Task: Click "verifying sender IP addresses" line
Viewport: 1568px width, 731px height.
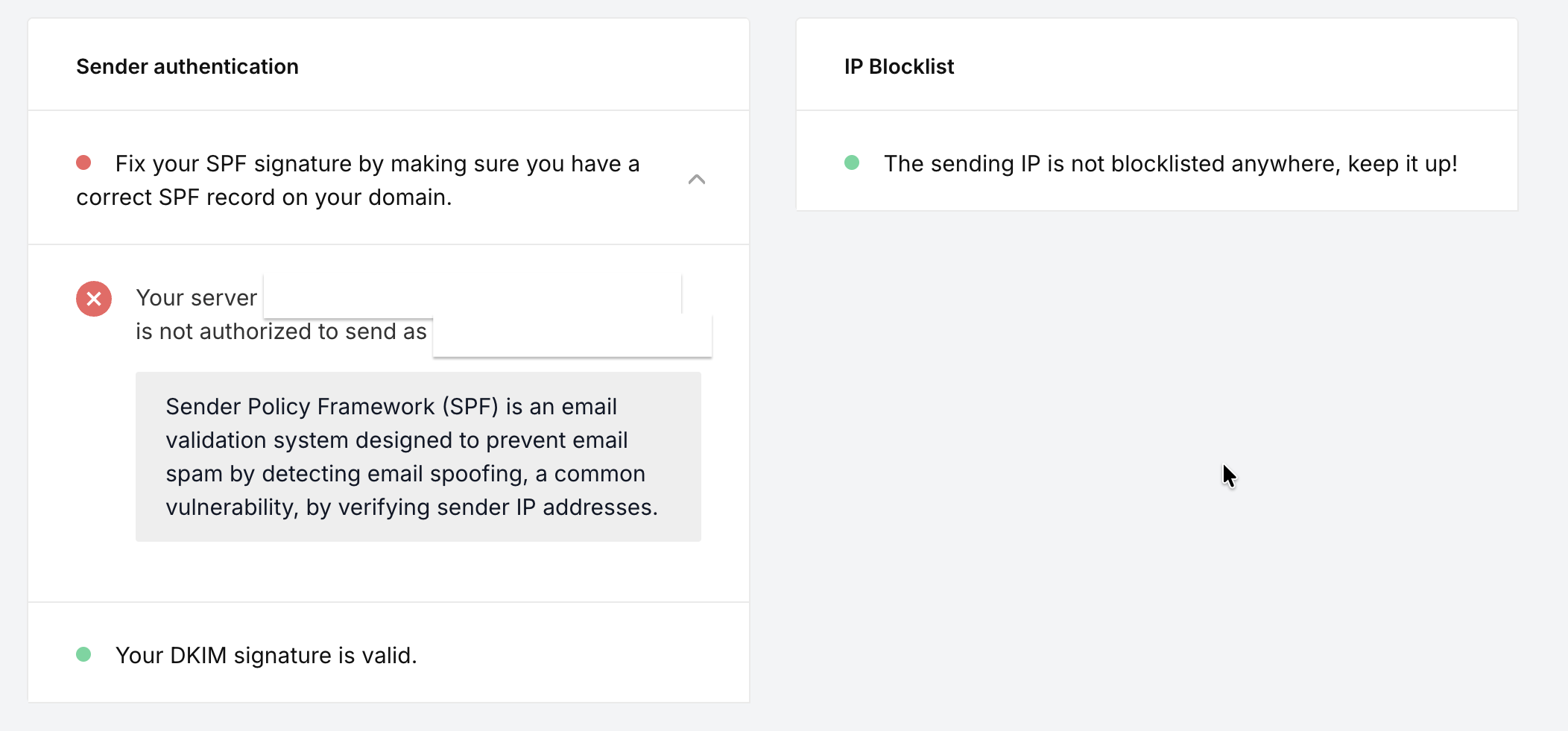Action: (498, 507)
